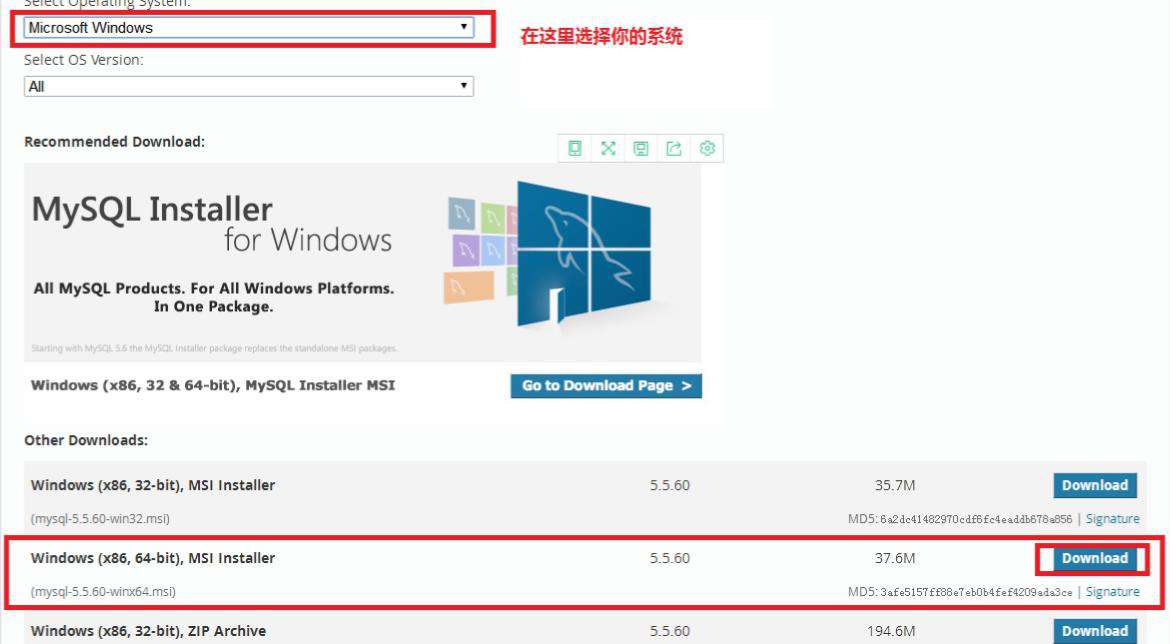Click the Go to Download Page button
1170x644 pixels.
coord(606,386)
